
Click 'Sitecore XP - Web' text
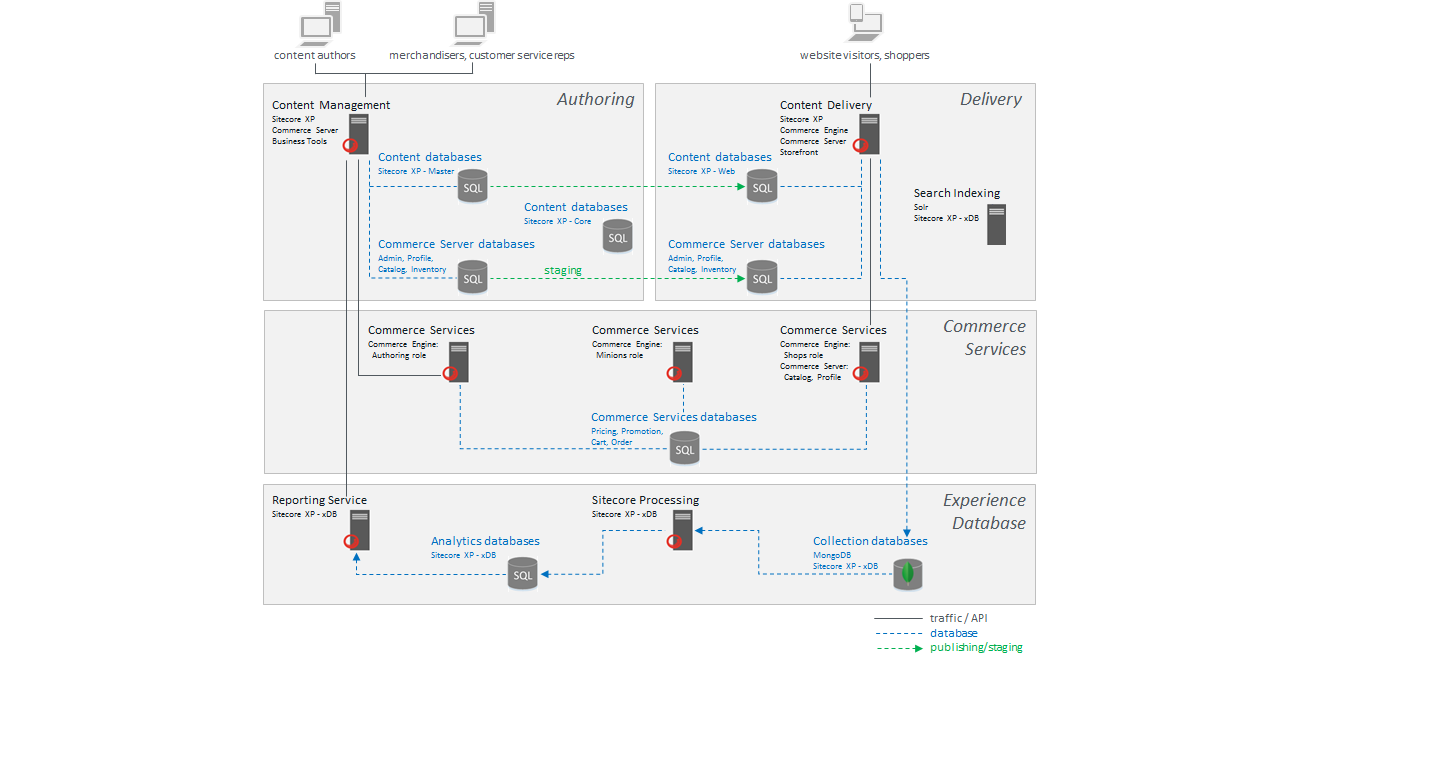click(702, 171)
